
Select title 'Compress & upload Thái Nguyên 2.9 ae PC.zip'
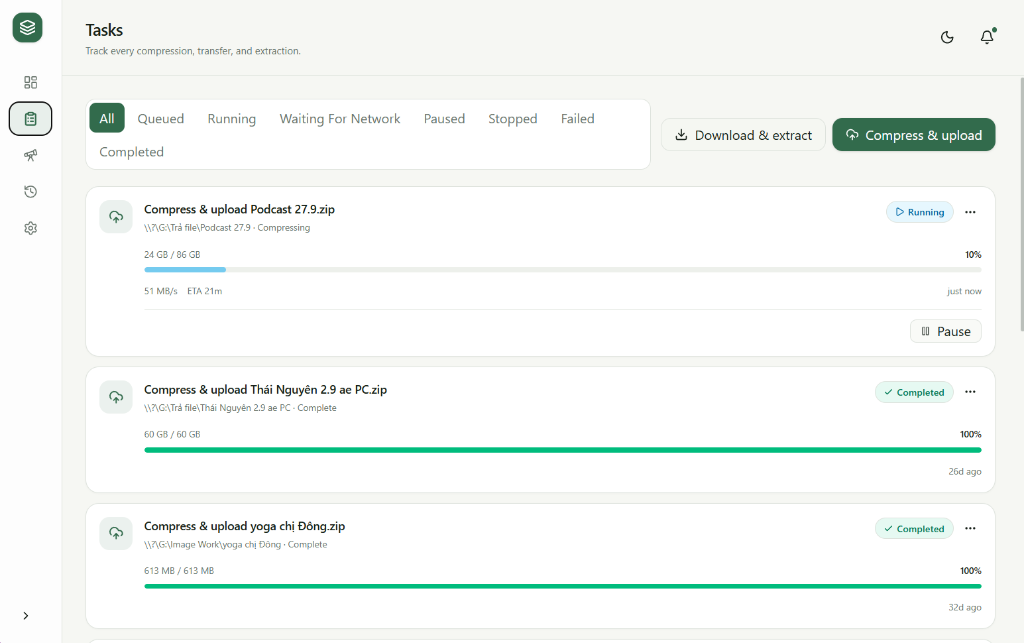(x=265, y=390)
